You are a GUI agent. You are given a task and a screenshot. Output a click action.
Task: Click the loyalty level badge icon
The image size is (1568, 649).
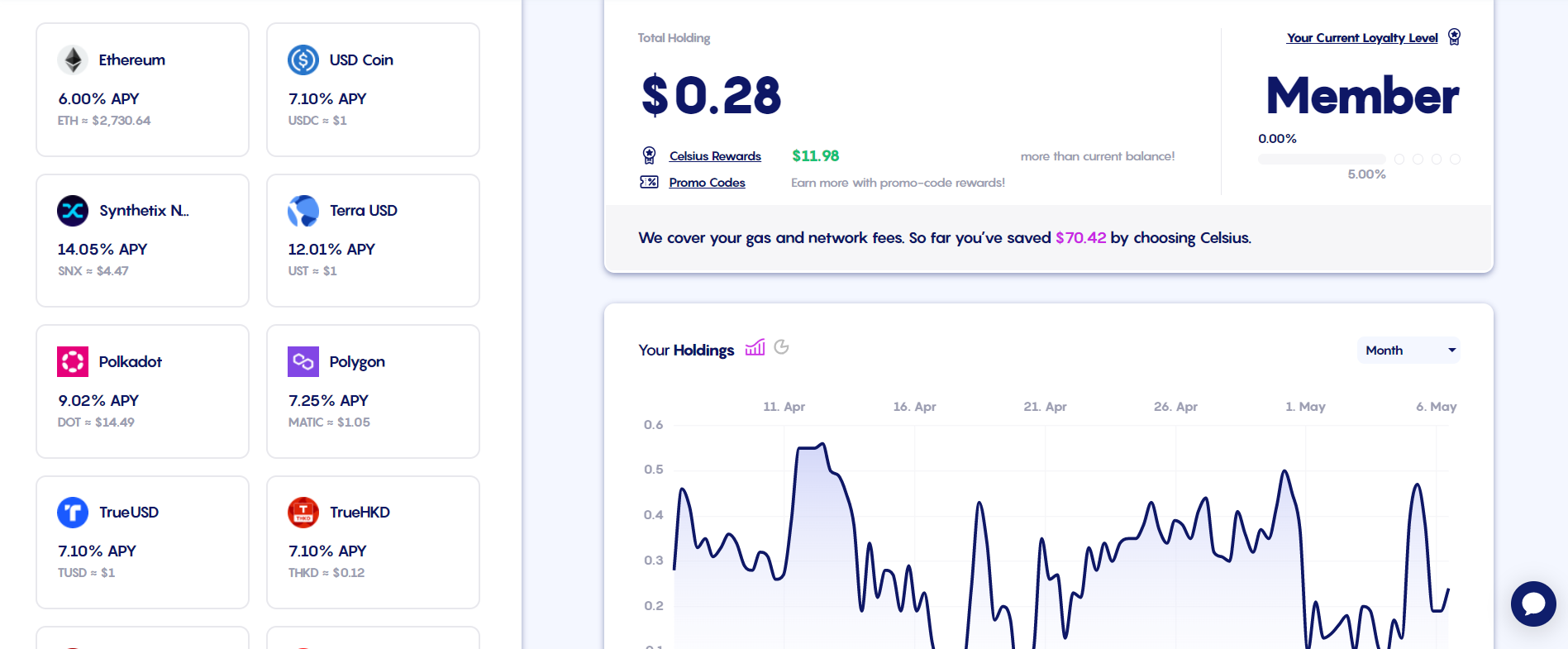coord(1455,37)
